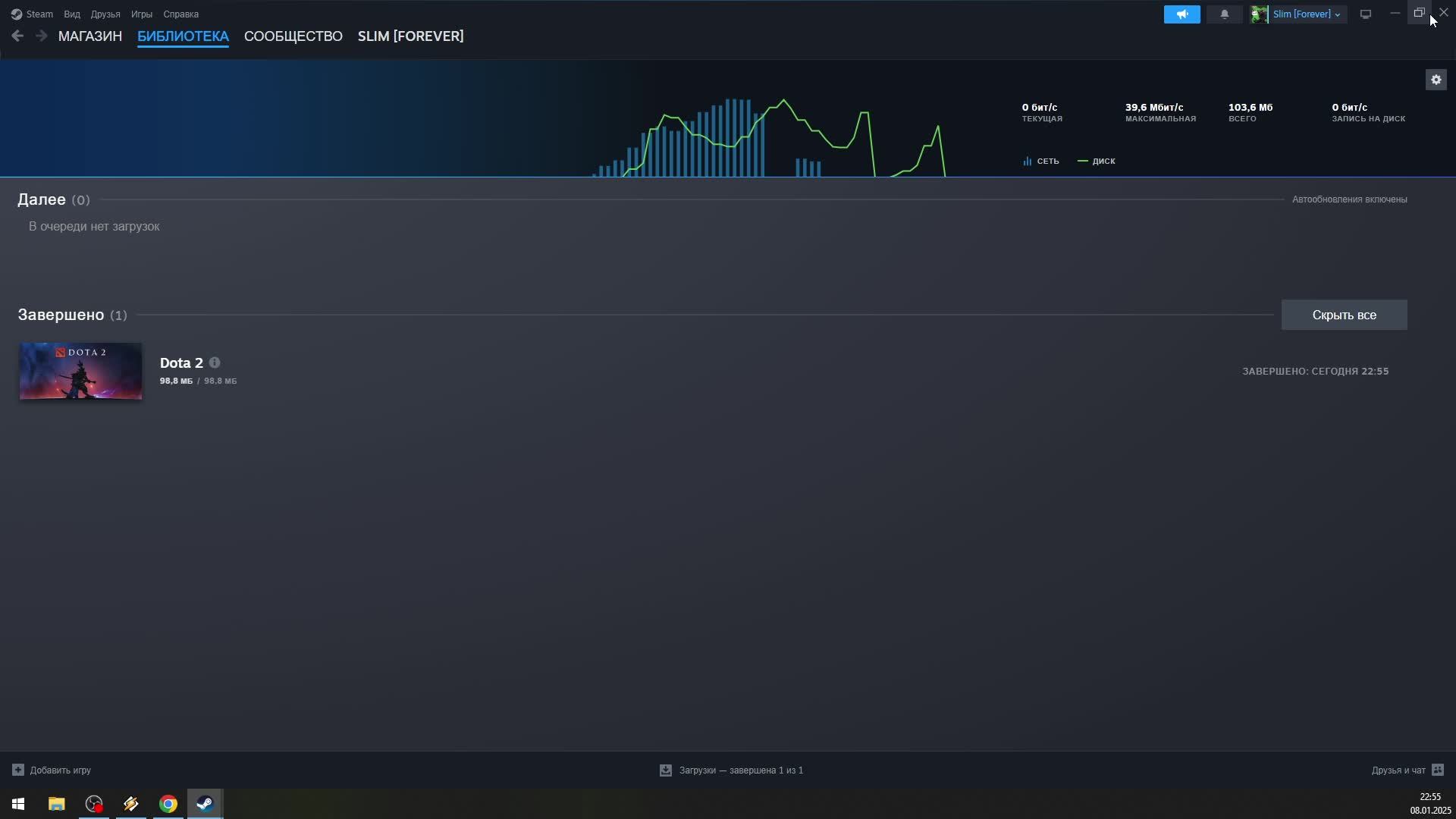Toggle the disk graph legend item
Image resolution: width=1456 pixels, height=819 pixels.
[x=1097, y=161]
